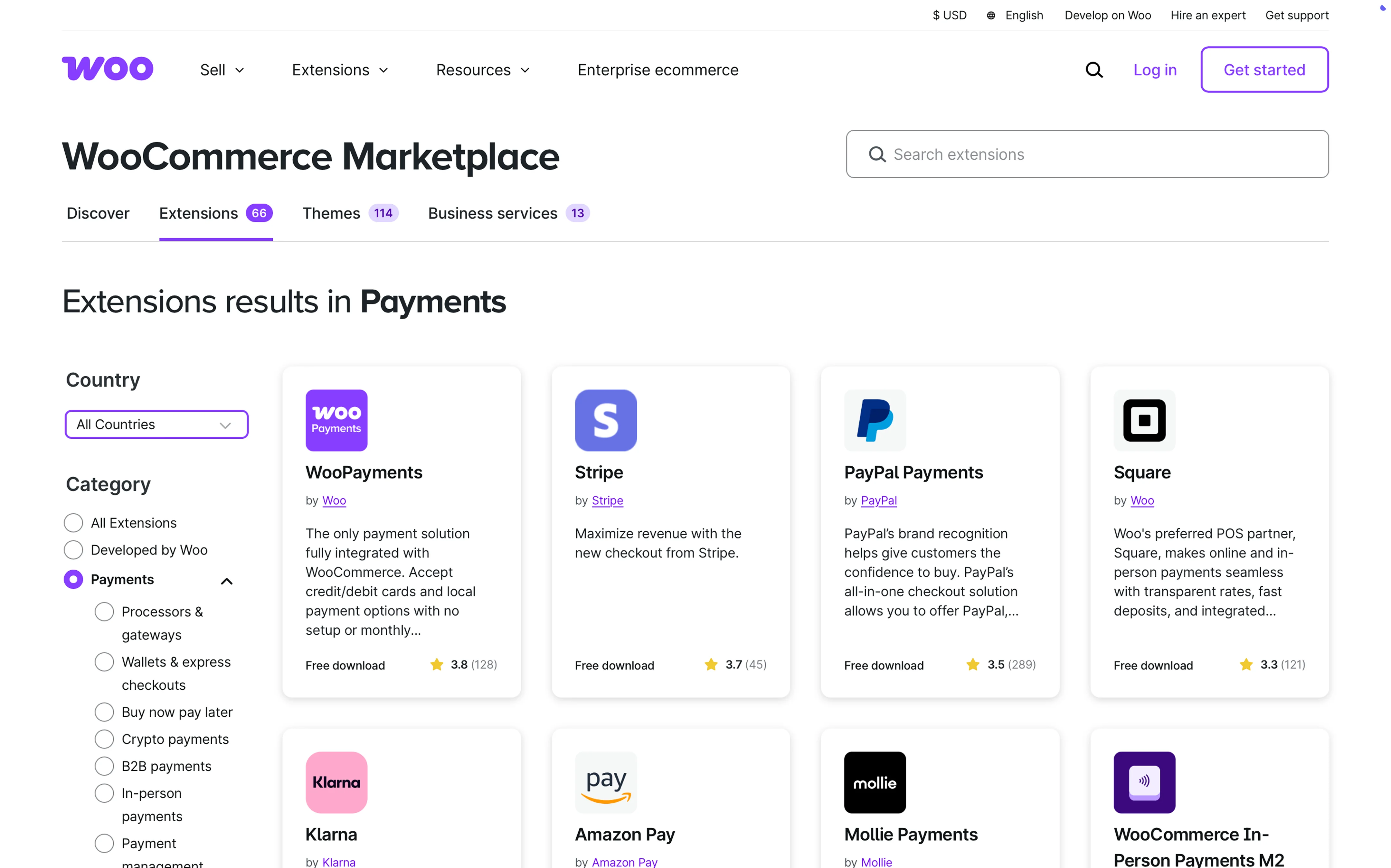The height and width of the screenshot is (868, 1391).
Task: Click the globe icon next to English
Action: (x=991, y=15)
